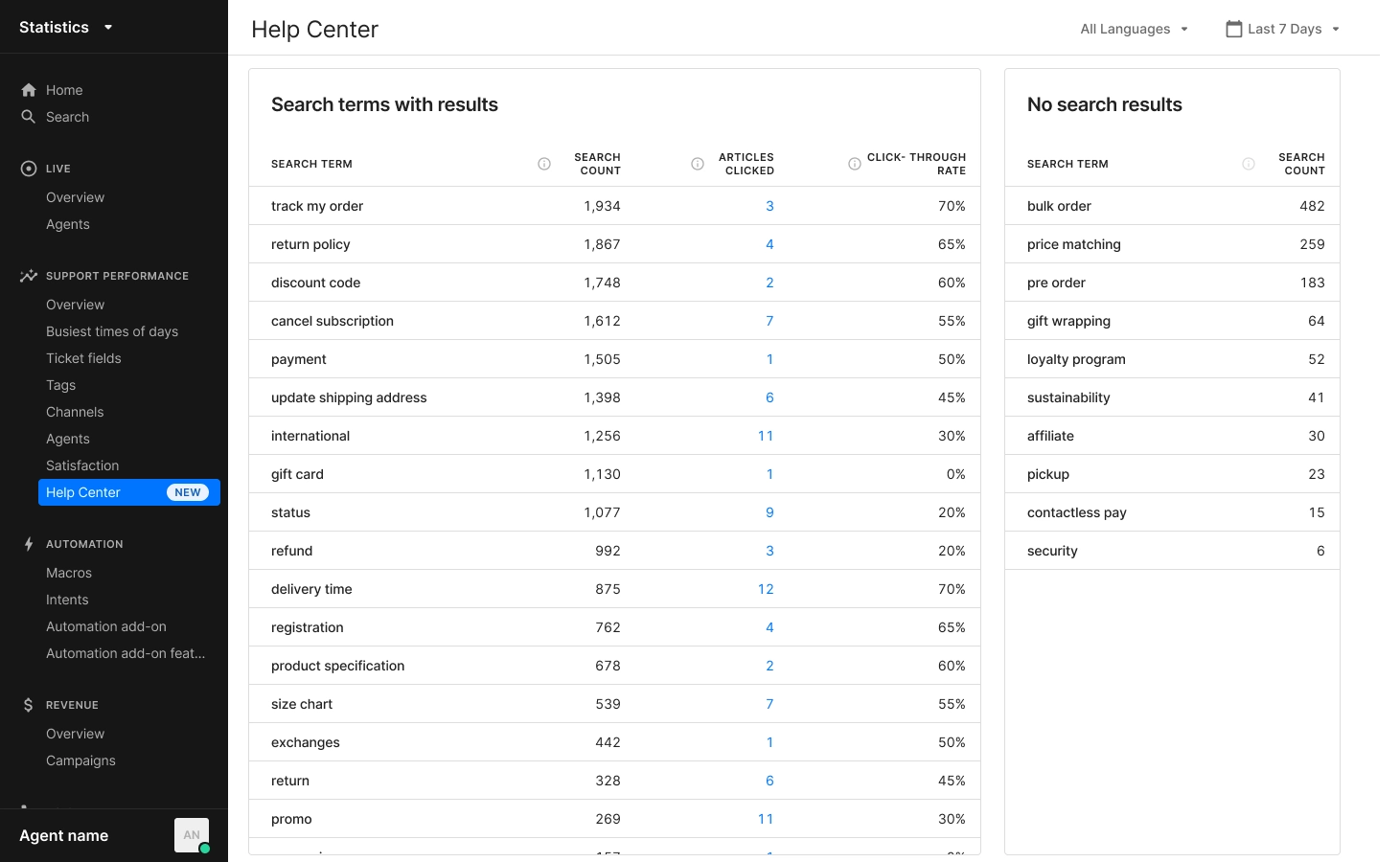1400x862 pixels.
Task: Click the info icon near Click-Through Rate
Action: pyautogui.click(x=854, y=164)
